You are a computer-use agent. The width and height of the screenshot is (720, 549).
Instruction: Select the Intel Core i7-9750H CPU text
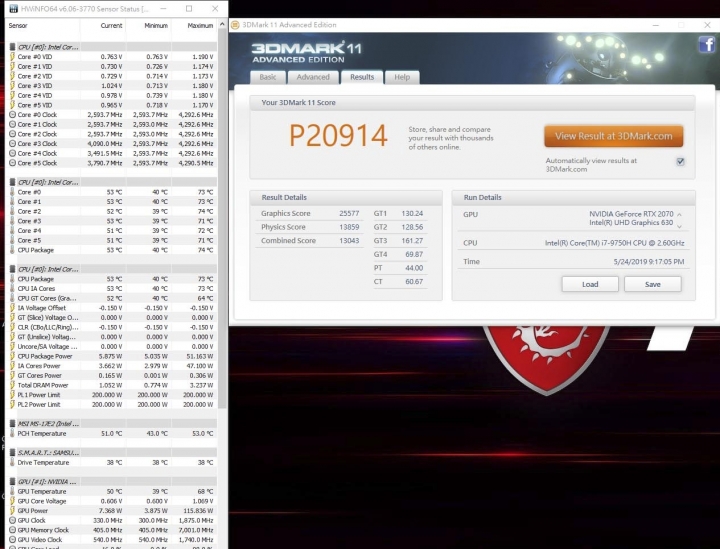pyautogui.click(x=614, y=243)
